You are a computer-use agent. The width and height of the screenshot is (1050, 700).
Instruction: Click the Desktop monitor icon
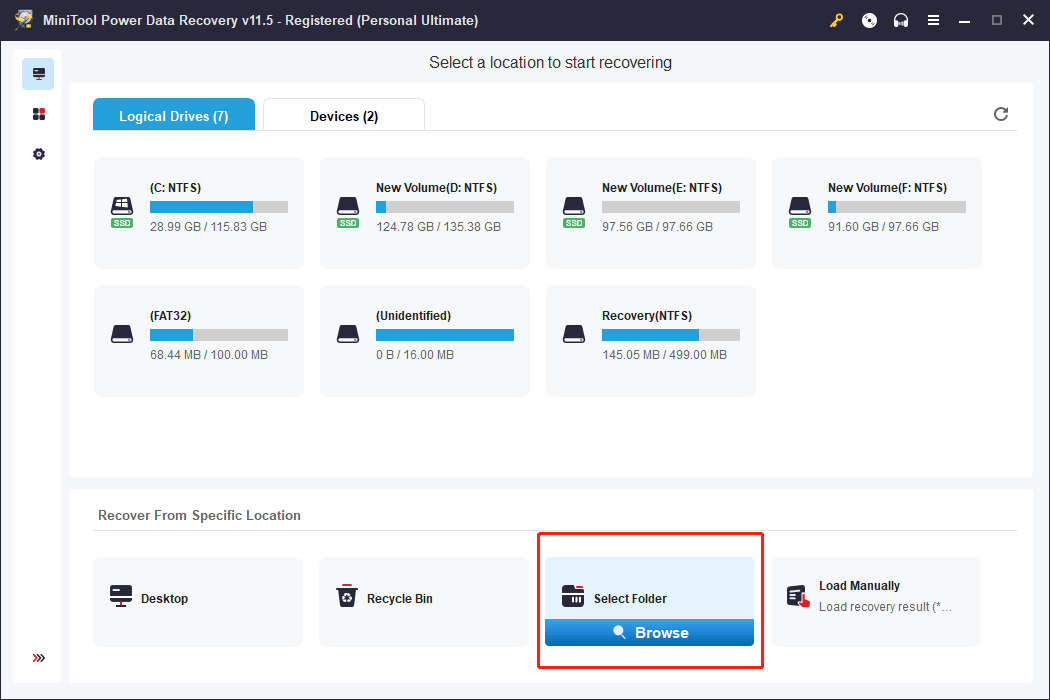[x=121, y=596]
